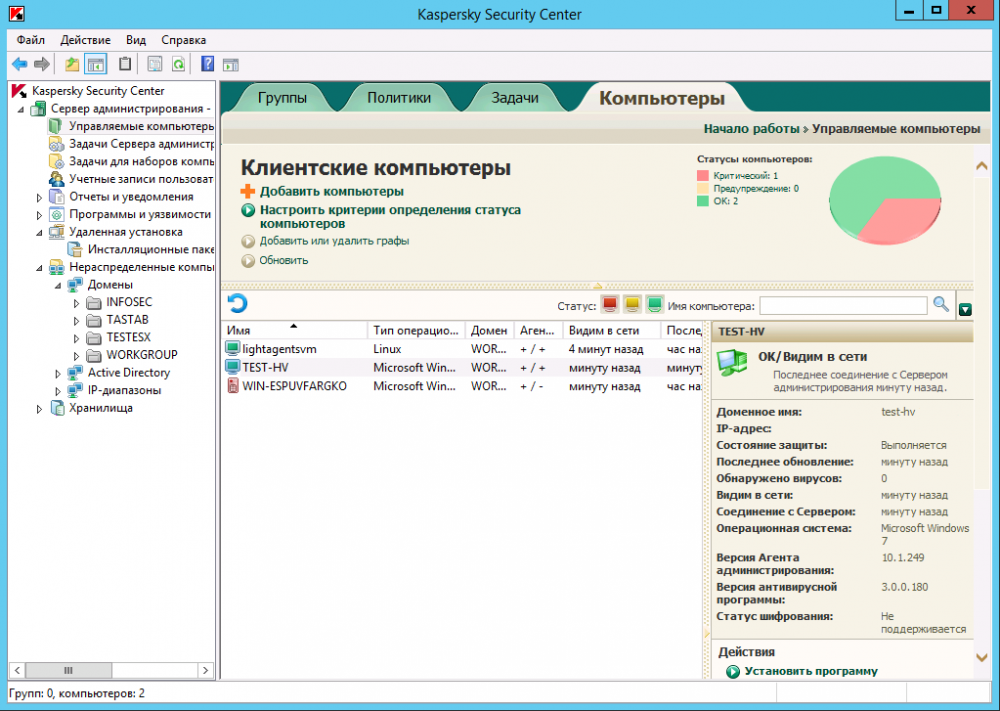Click Учетные записи пользователей user icon
The width and height of the screenshot is (1000, 711).
point(57,179)
